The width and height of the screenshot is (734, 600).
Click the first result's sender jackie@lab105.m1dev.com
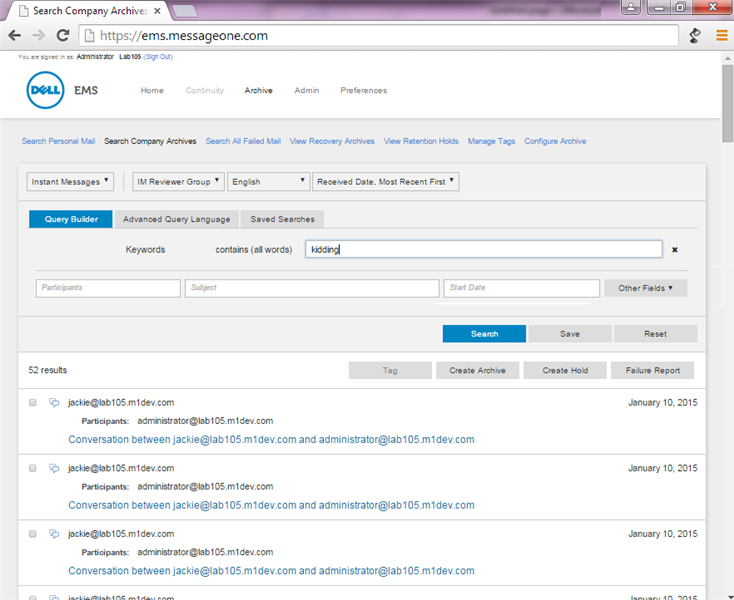121,402
